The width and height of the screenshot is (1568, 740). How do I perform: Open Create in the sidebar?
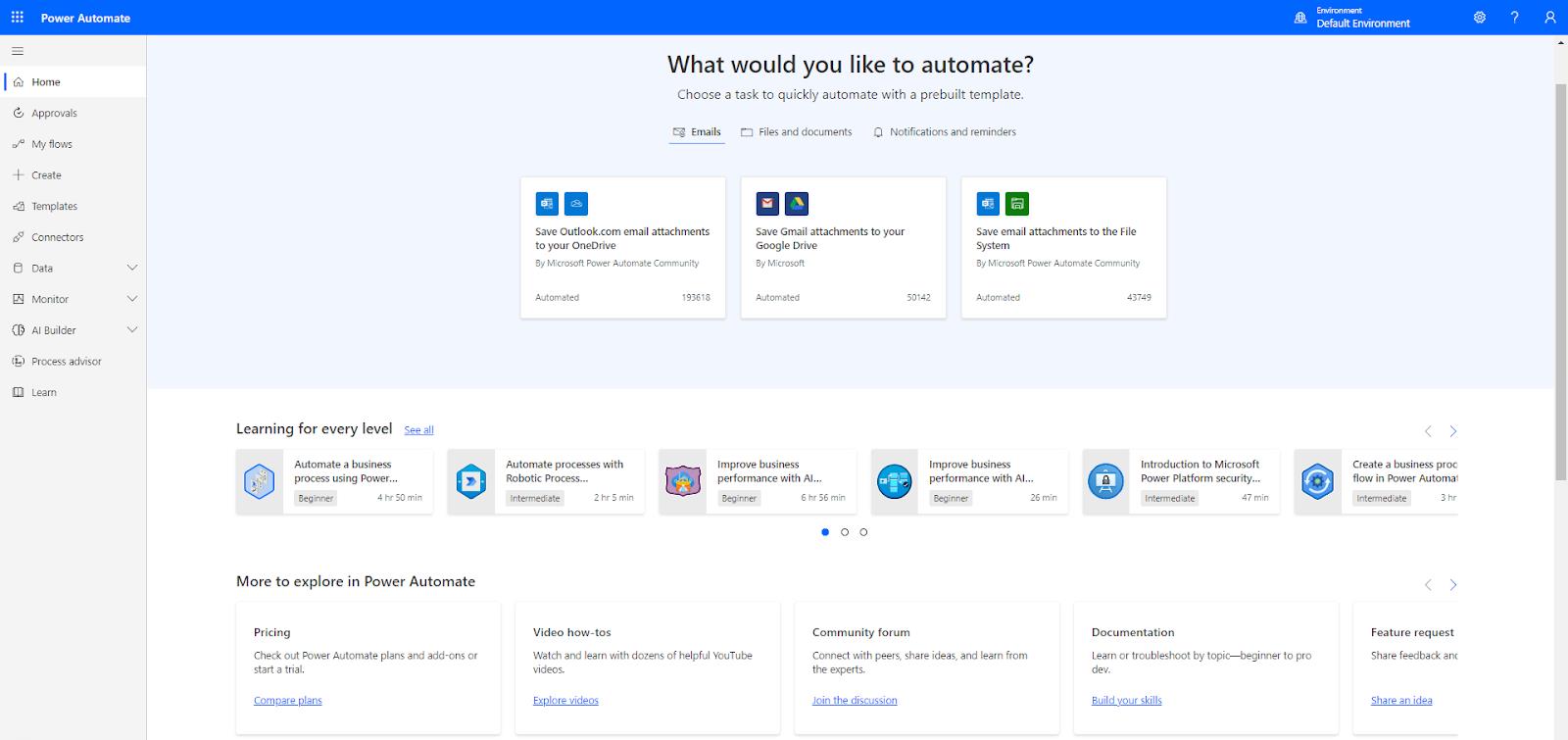point(73,175)
